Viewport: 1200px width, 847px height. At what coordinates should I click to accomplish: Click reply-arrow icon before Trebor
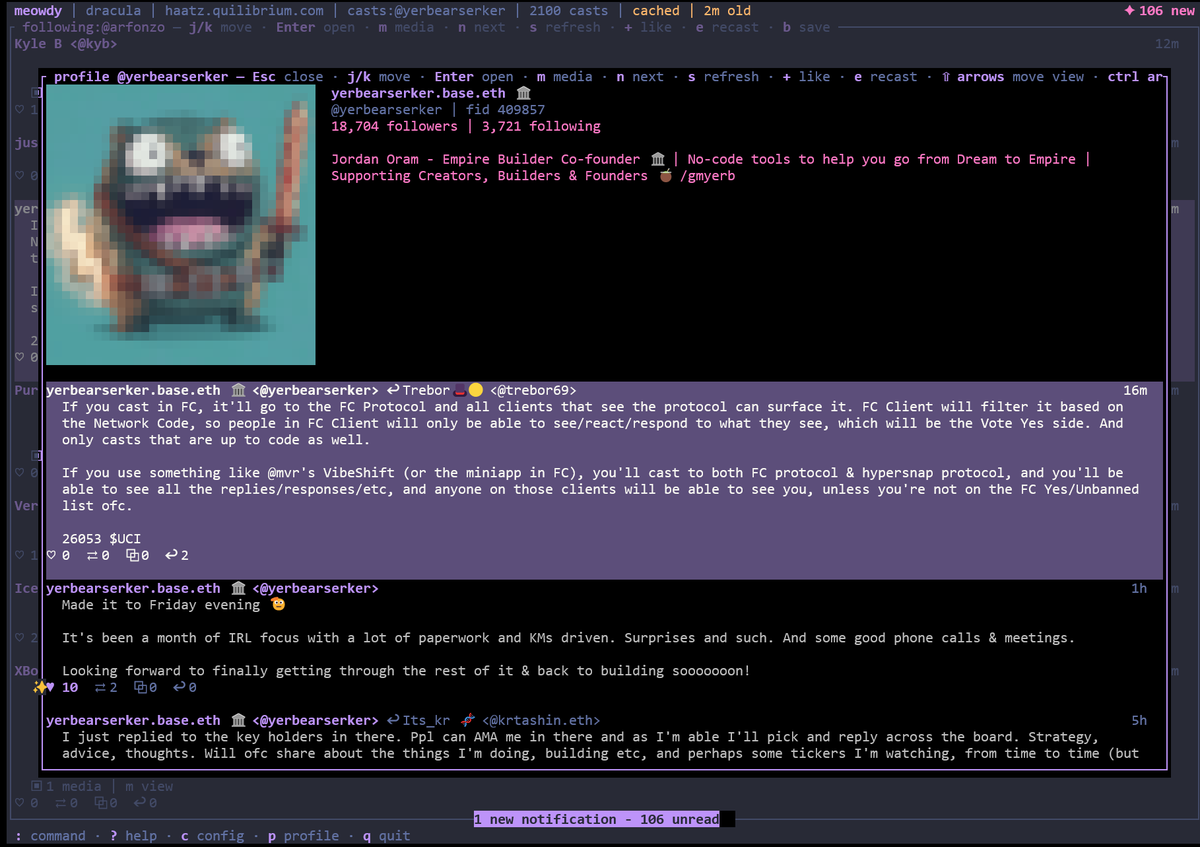pyautogui.click(x=393, y=390)
